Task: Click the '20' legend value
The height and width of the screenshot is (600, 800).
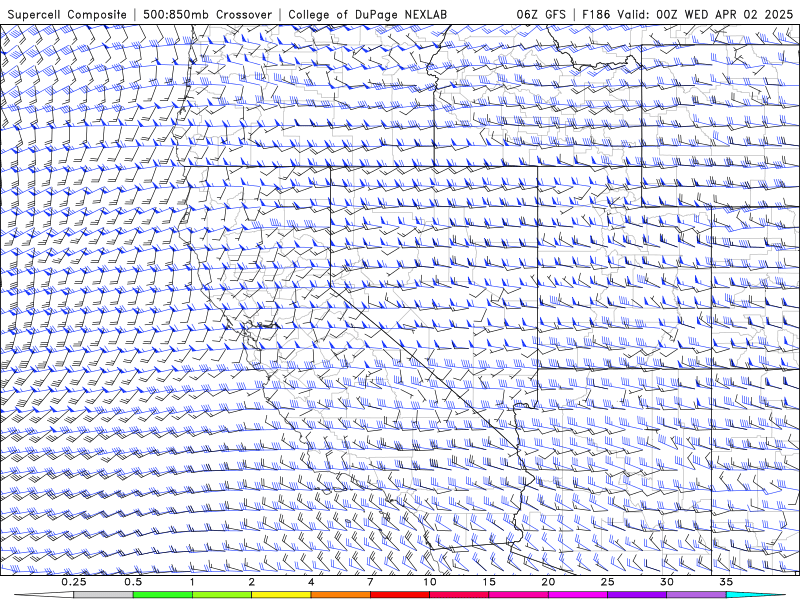Action: [548, 582]
